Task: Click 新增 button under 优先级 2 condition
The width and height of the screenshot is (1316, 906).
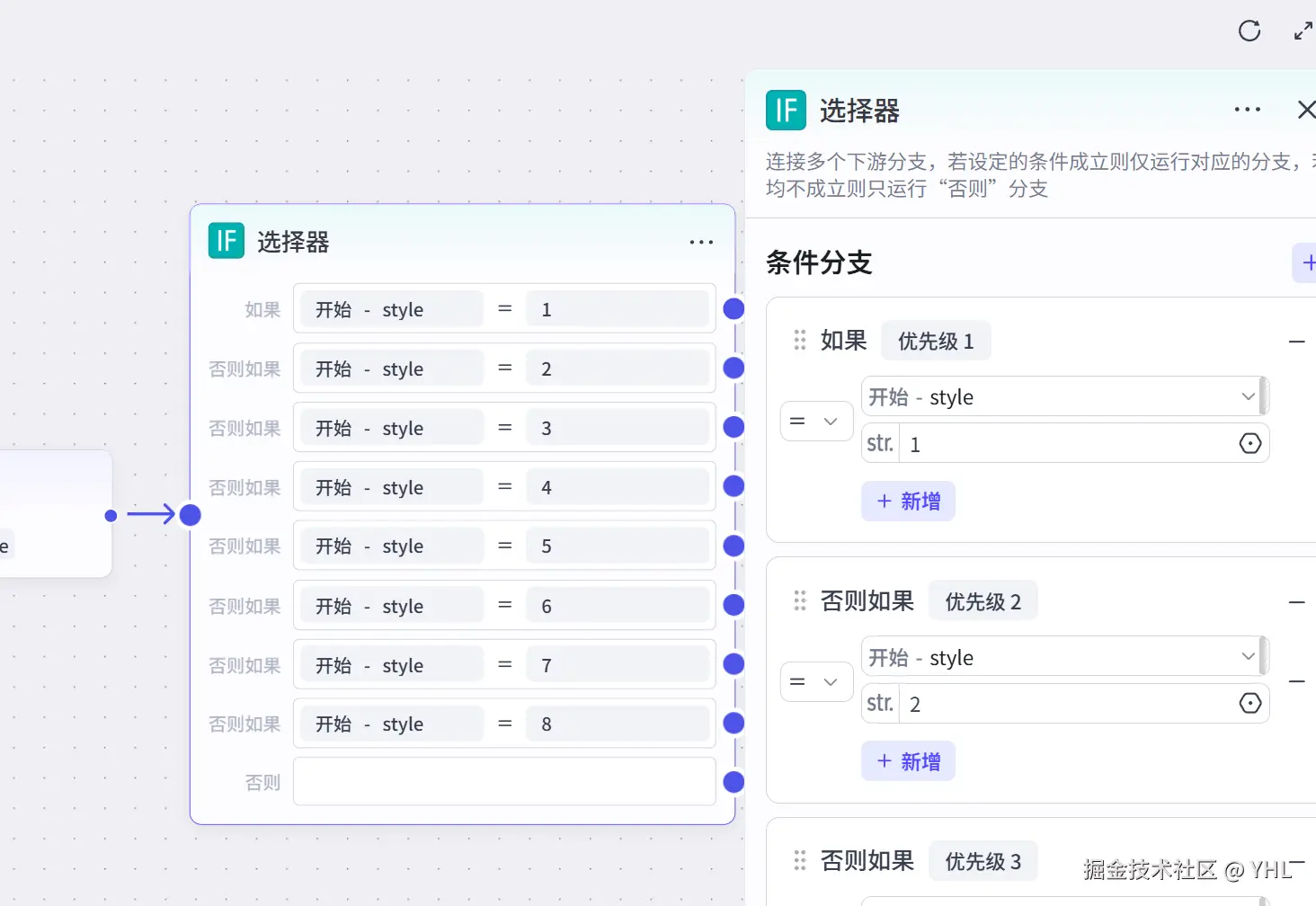Action: coord(908,761)
